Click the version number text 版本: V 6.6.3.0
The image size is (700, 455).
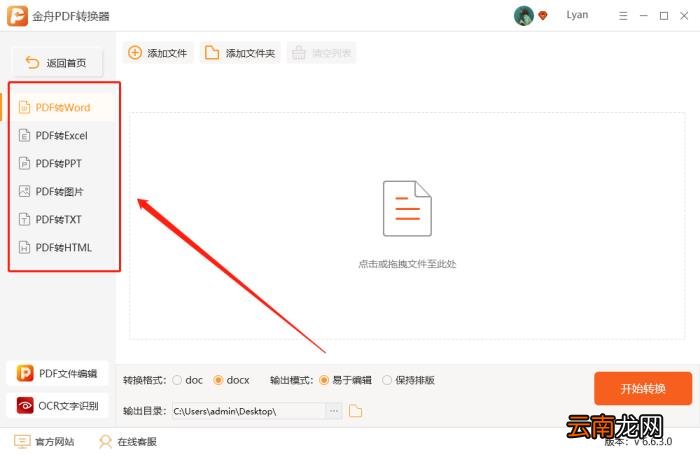point(638,442)
